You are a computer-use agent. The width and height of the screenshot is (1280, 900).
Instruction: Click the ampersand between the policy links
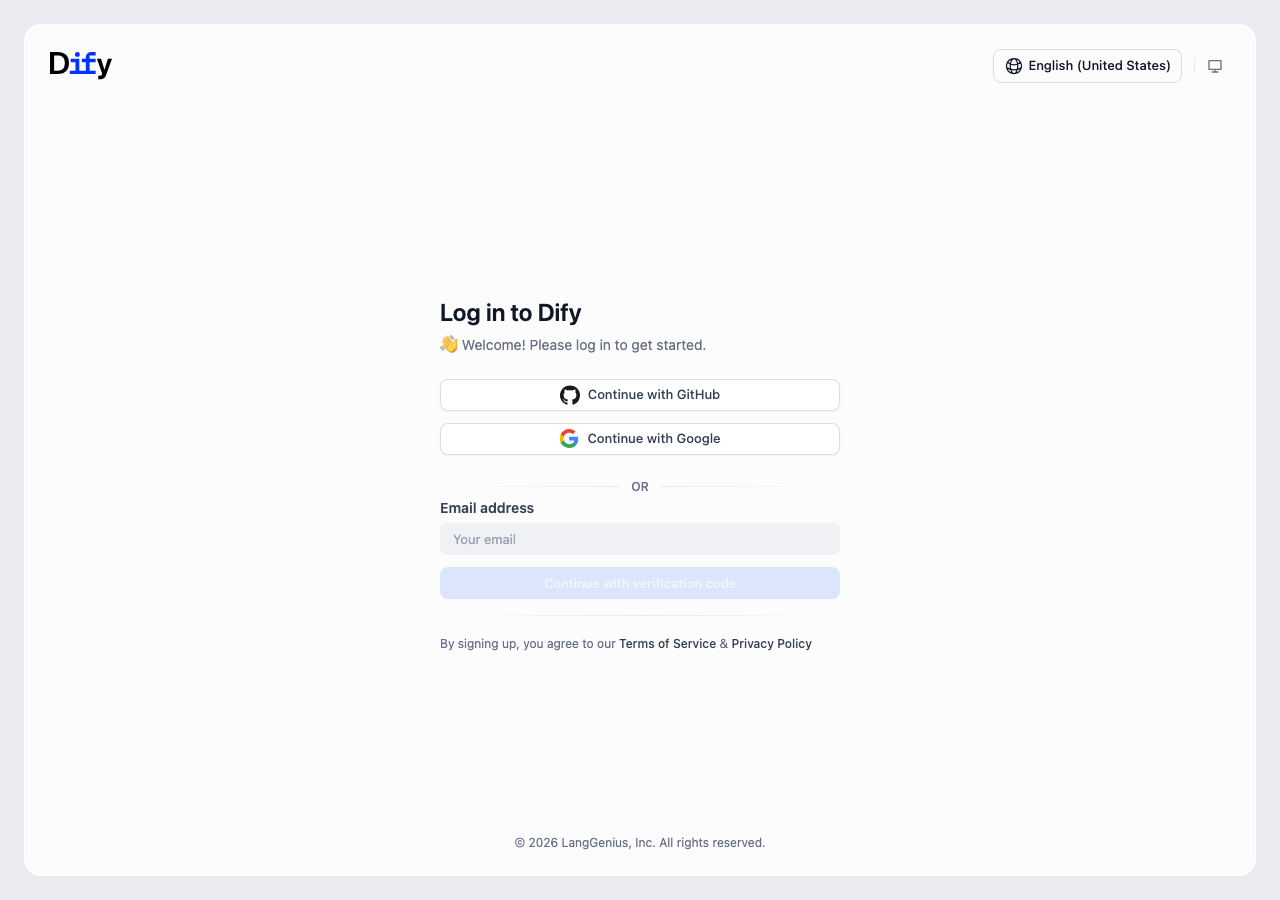pyautogui.click(x=724, y=644)
